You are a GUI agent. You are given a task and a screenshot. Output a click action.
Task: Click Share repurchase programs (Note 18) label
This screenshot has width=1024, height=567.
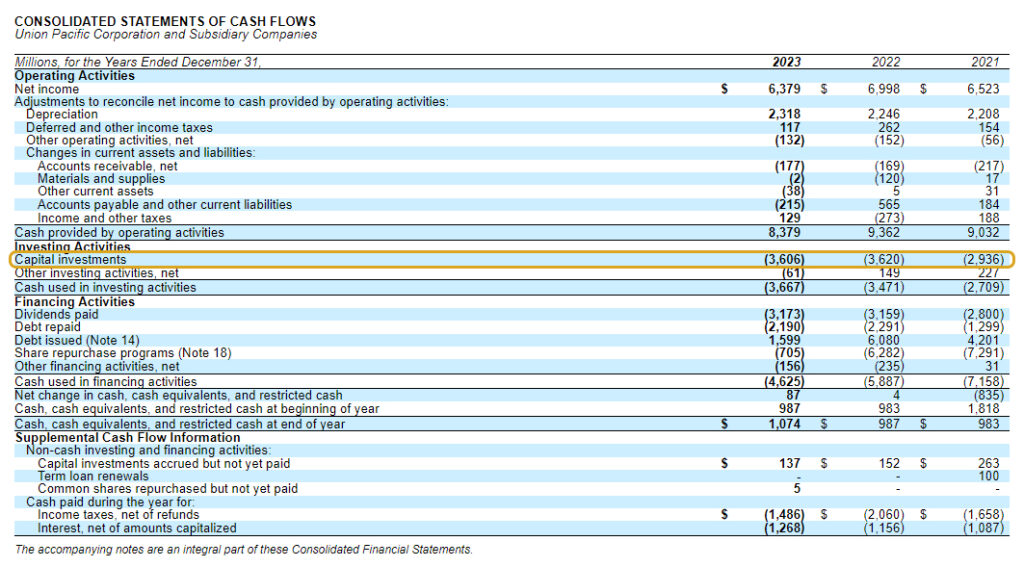click(x=123, y=353)
